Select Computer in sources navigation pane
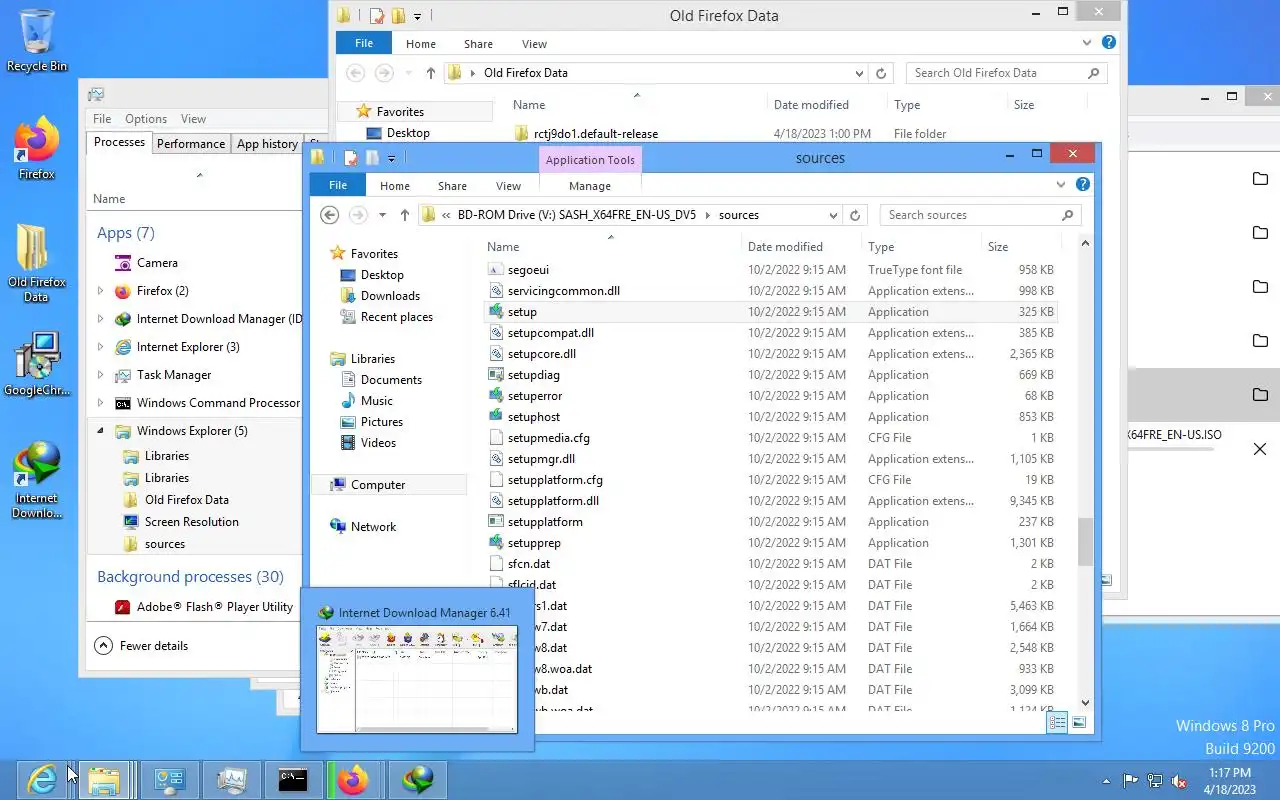Viewport: 1280px width, 800px height. pyautogui.click(x=378, y=485)
